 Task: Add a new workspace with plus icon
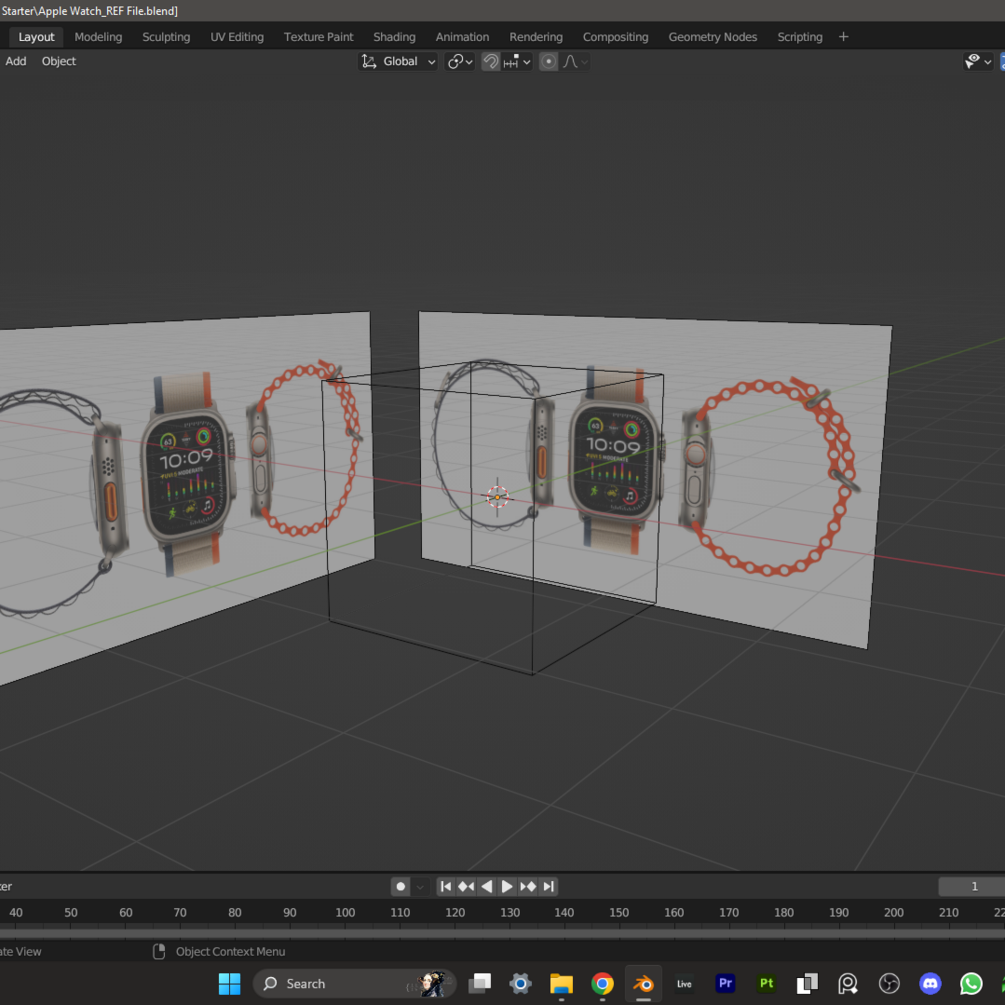coord(843,37)
